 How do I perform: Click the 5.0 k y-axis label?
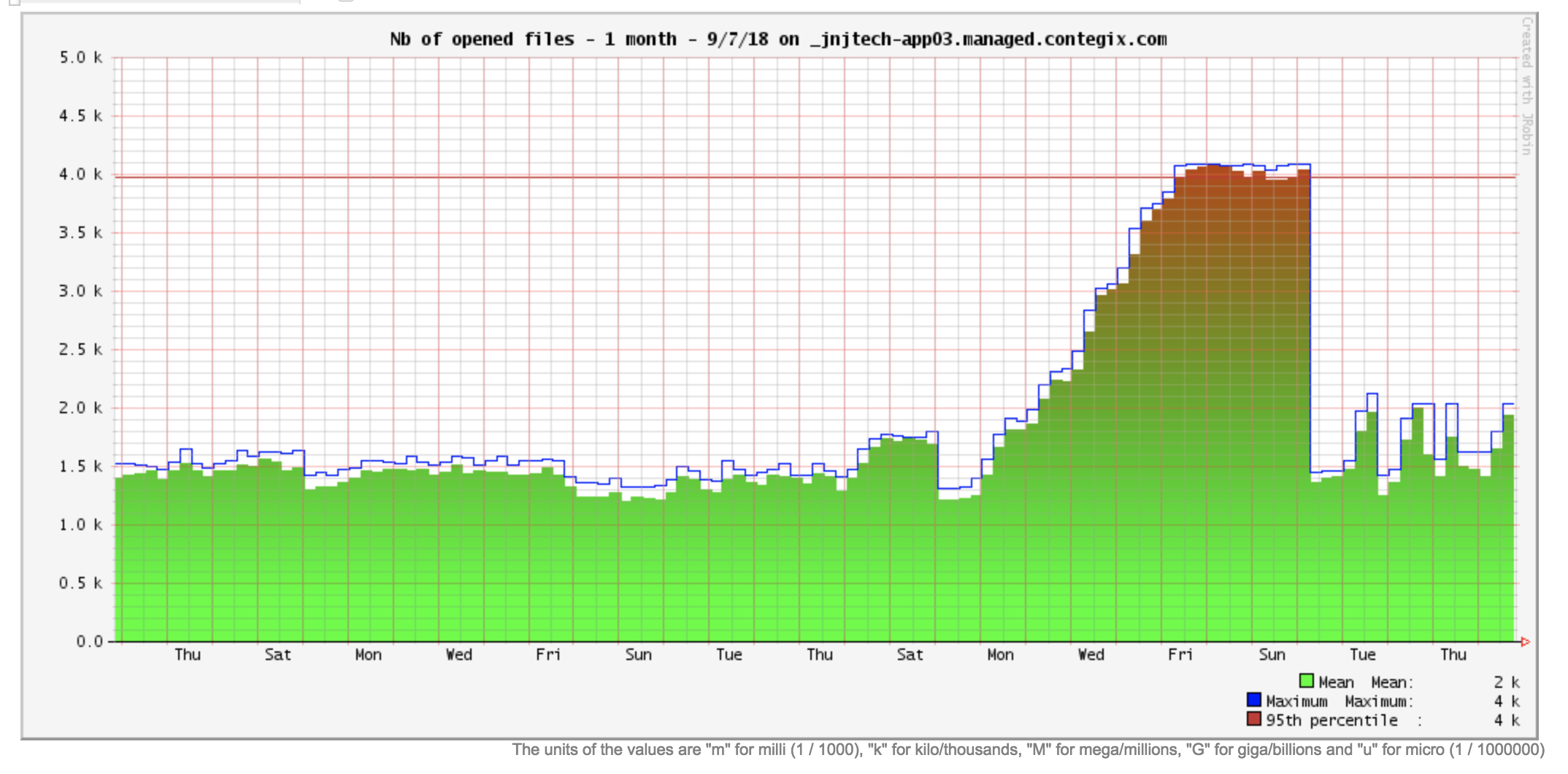coord(80,58)
